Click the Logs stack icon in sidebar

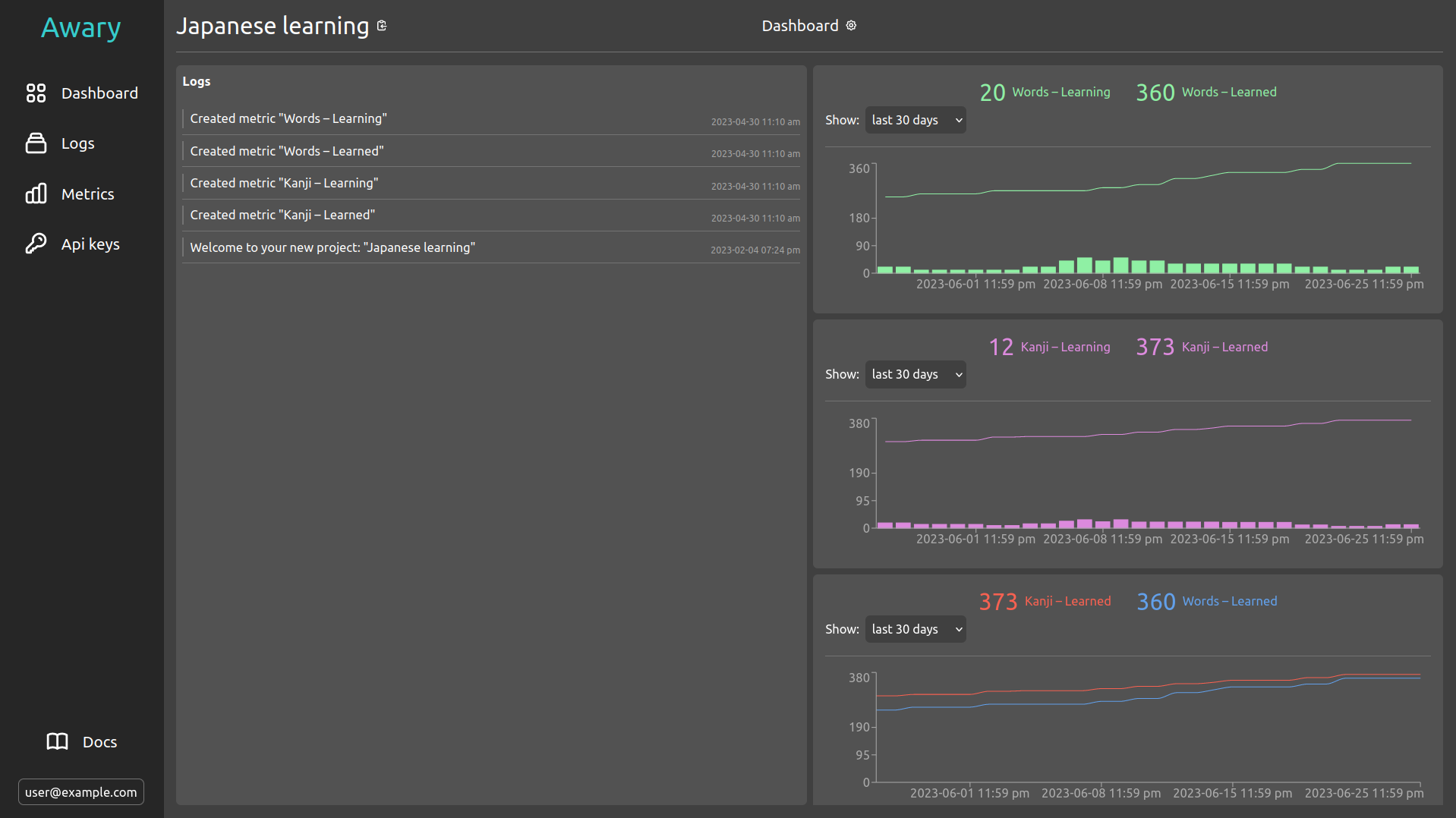[36, 143]
